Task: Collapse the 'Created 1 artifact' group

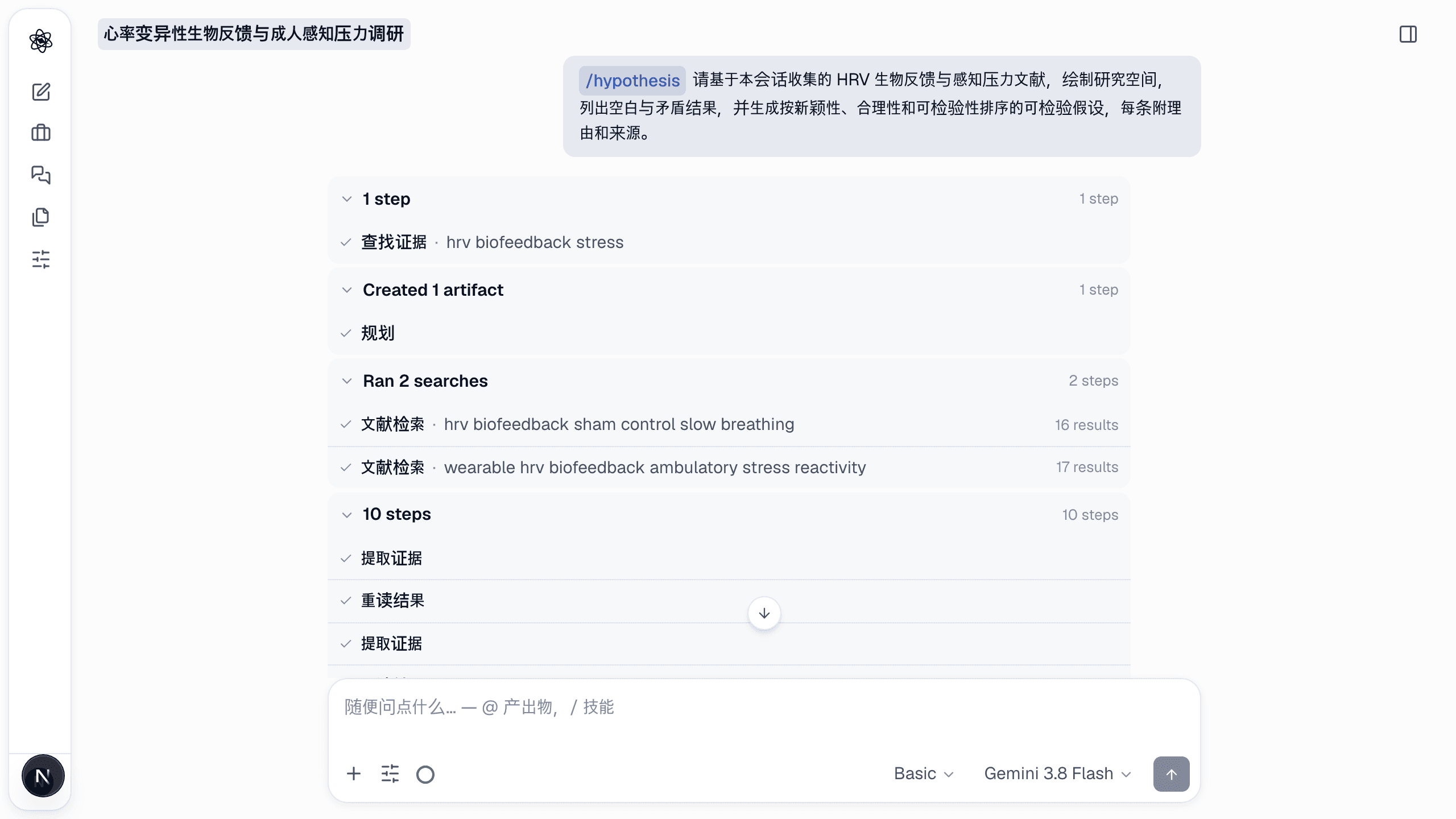Action: [347, 290]
